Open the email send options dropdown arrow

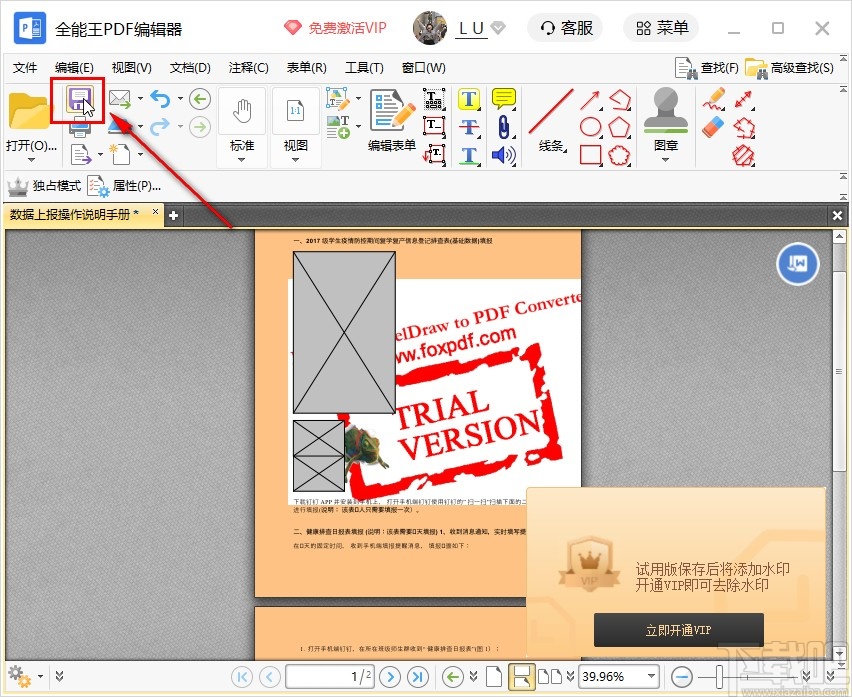coord(140,98)
